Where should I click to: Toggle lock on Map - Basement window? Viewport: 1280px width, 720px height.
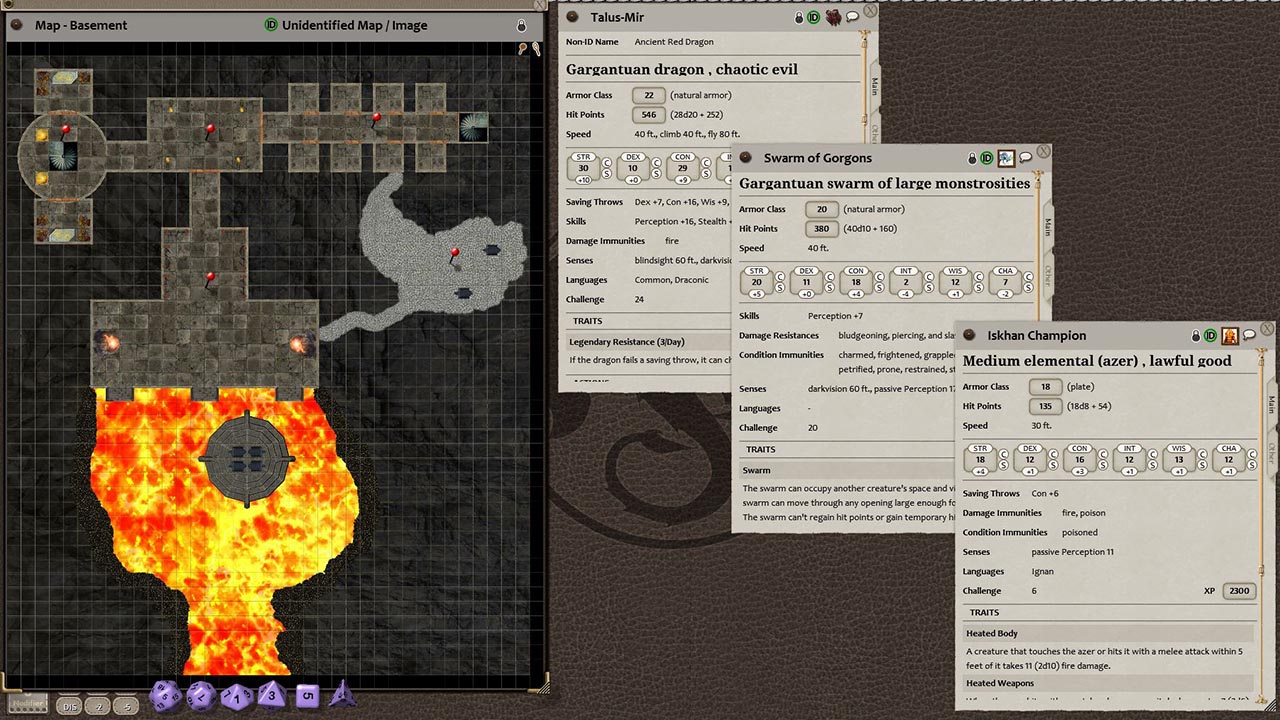click(521, 25)
